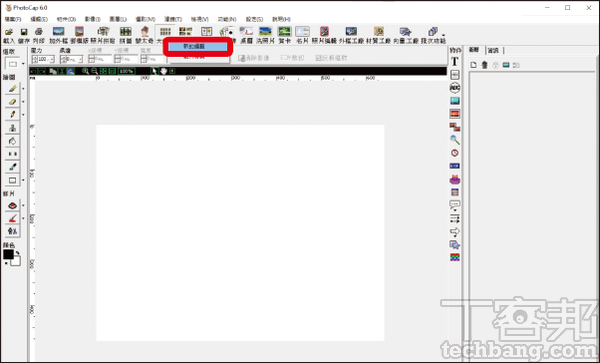
Task: Open the 100% zoom level box
Action: (126, 71)
